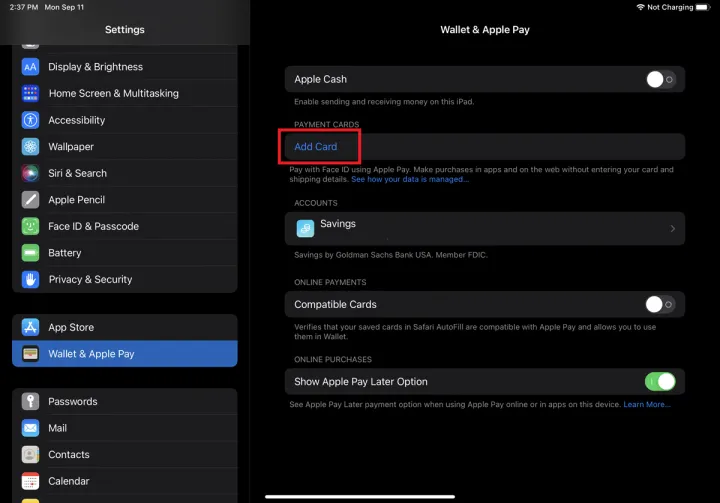Tap the Wi-Fi status icon
The image size is (720, 503).
tap(640, 7)
